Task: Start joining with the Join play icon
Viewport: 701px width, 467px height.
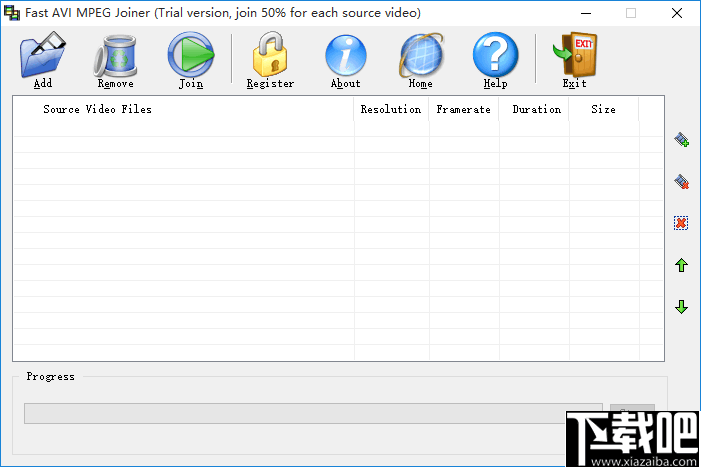Action: point(191,55)
